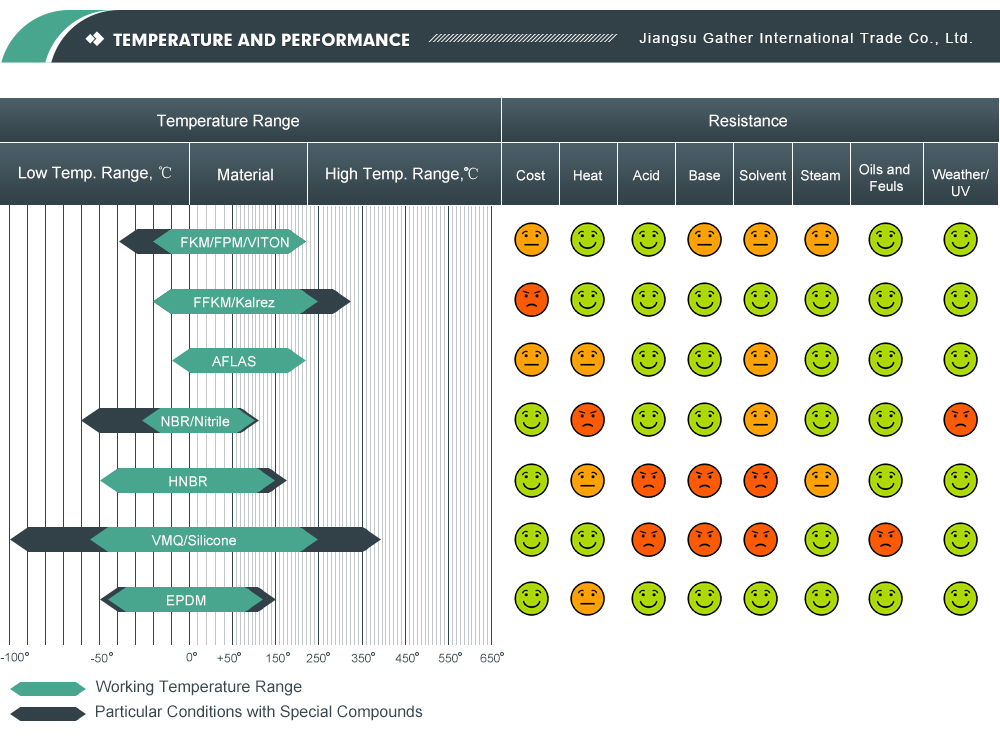Click the EPDM Weather/UV smiley face

click(x=960, y=599)
